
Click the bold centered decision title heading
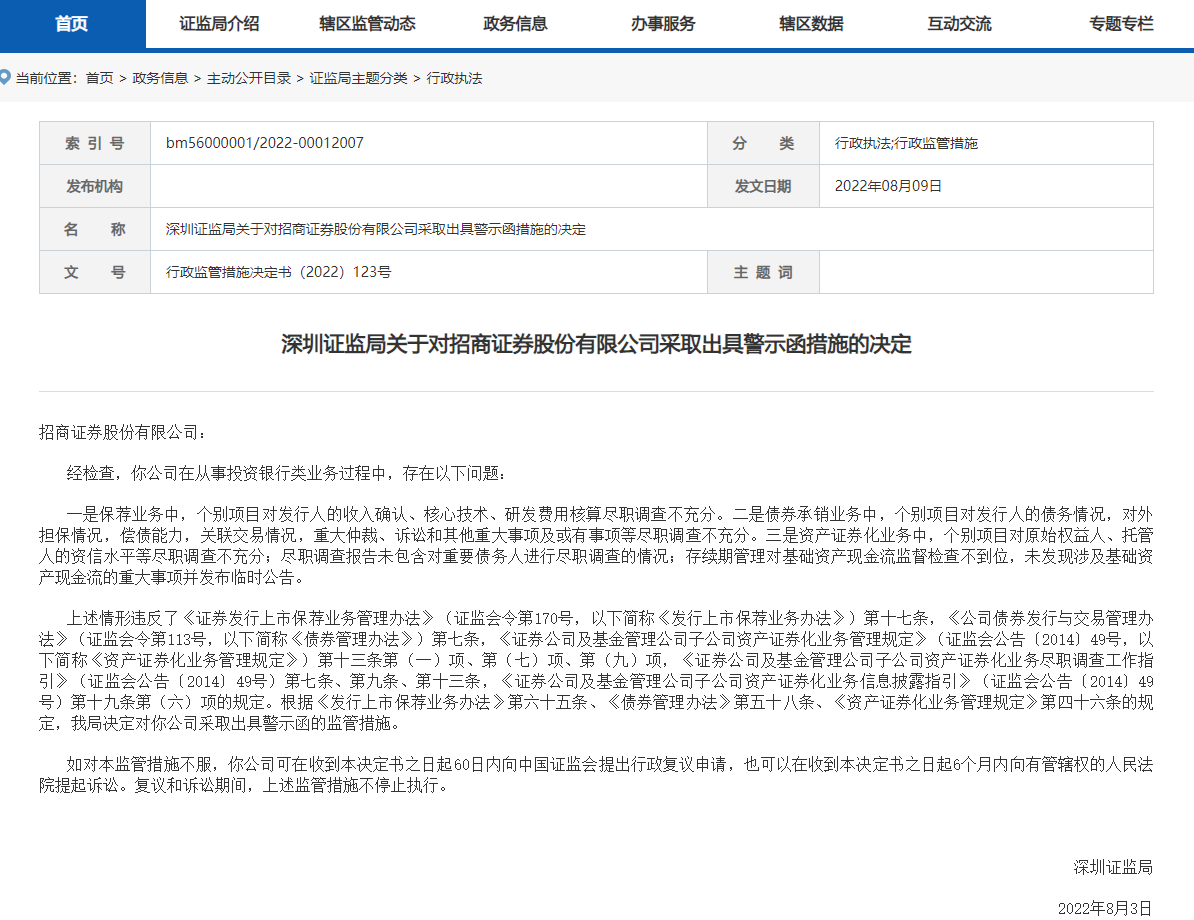[x=596, y=345]
